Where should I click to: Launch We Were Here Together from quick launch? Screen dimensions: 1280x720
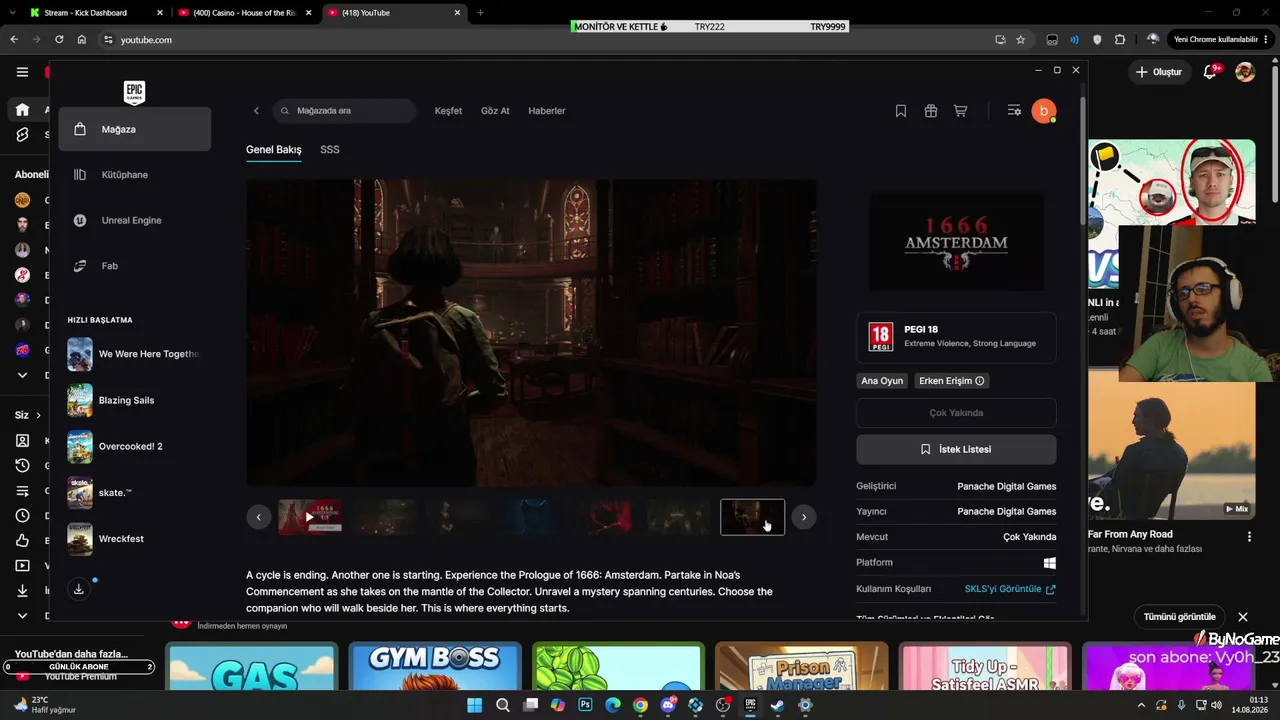click(x=135, y=354)
